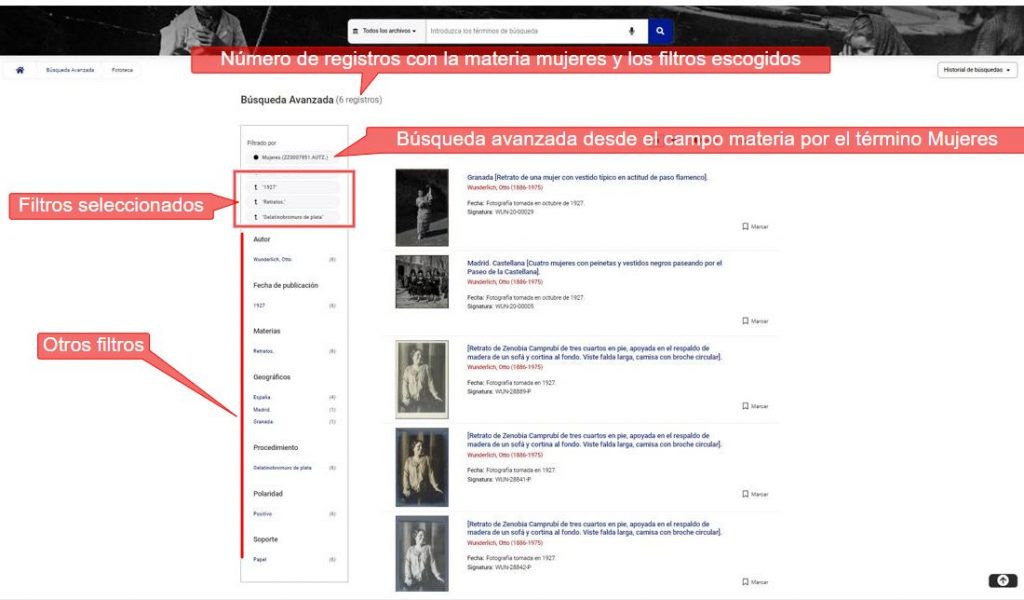Screen dimensions: 1024x600
Task: Filter by author 'Wunderlich, Otto' facet
Action: coord(272,259)
